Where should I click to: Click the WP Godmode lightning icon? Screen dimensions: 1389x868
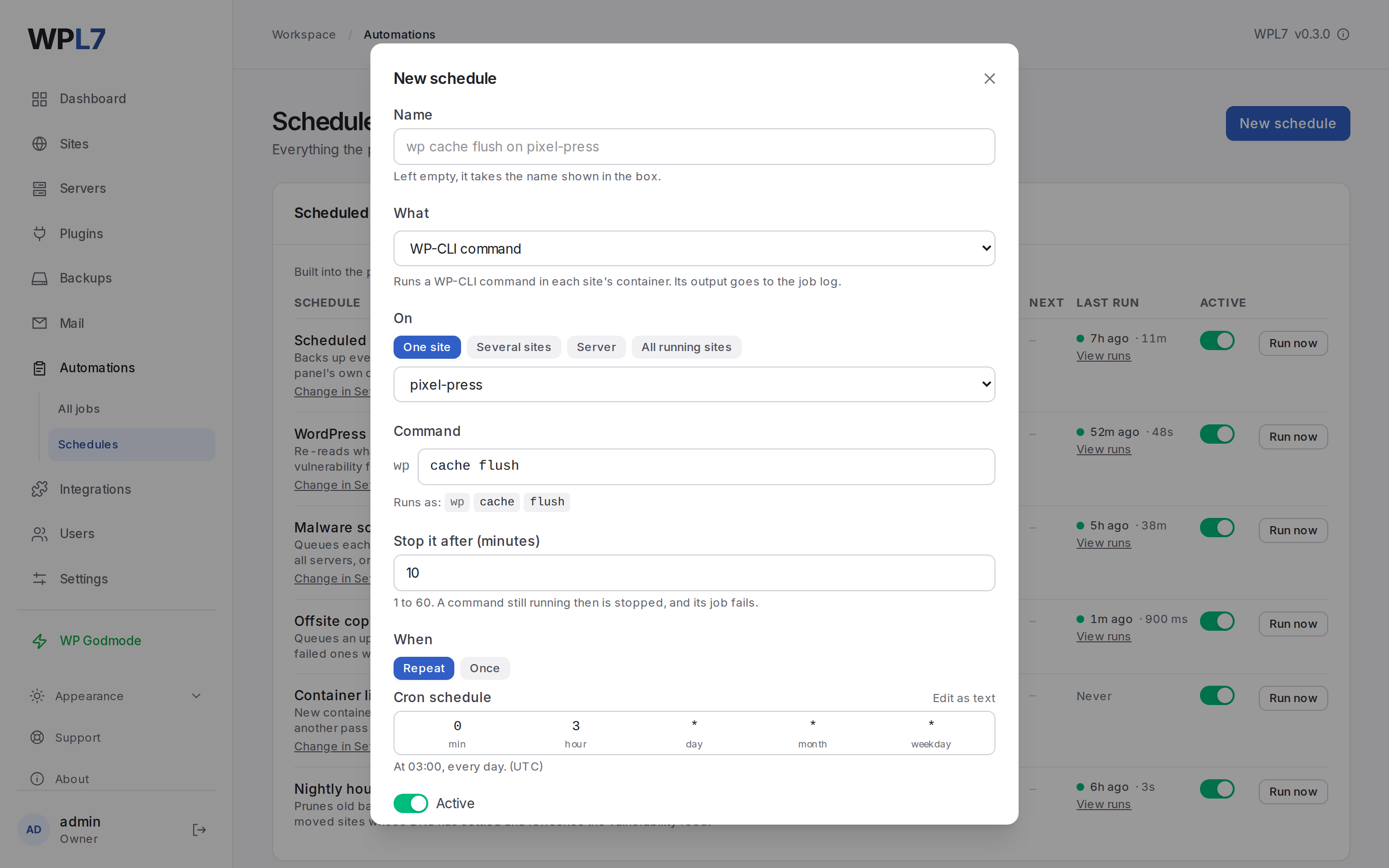(x=39, y=641)
